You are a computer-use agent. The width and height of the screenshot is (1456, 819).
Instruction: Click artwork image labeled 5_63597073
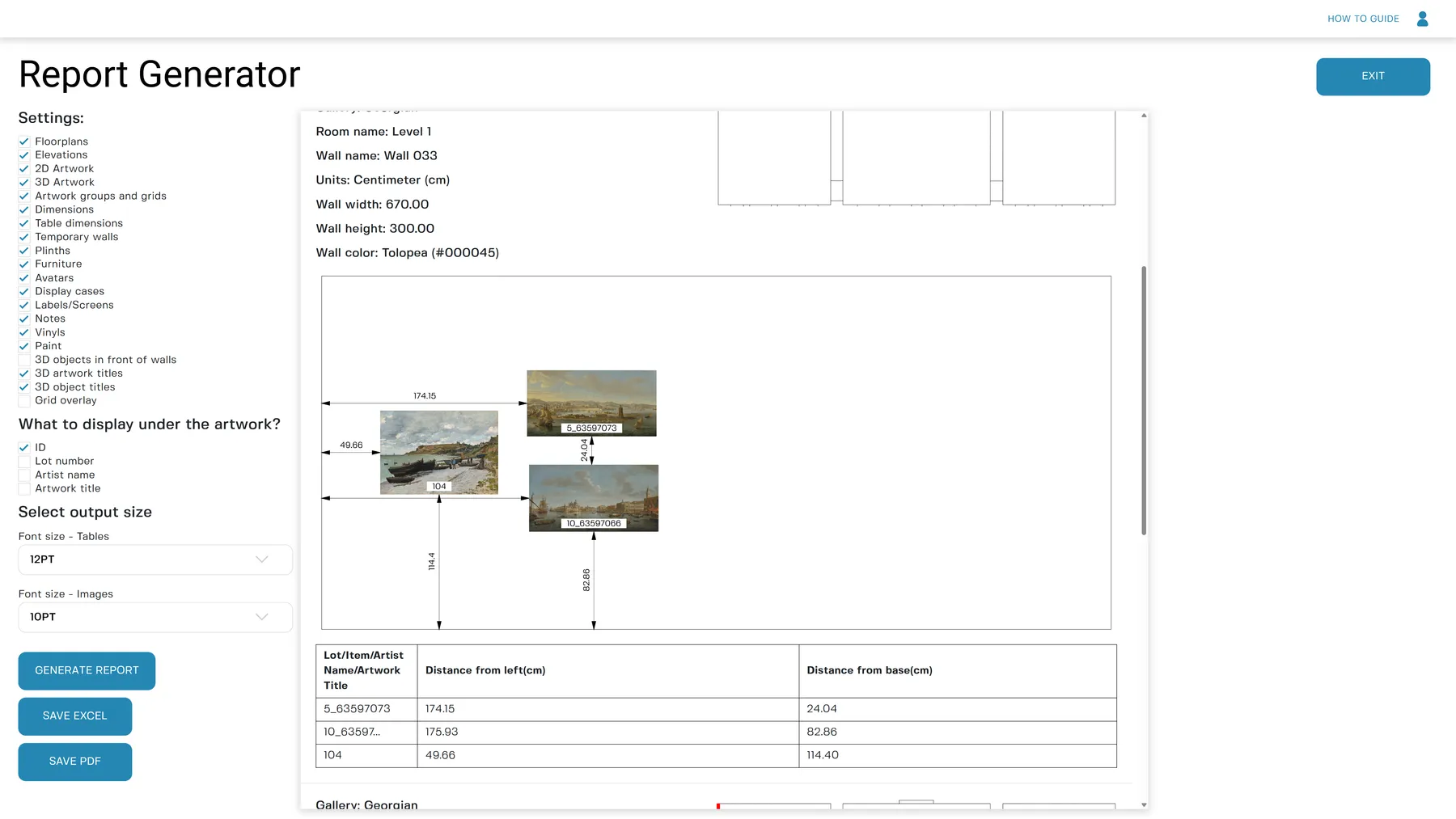point(591,403)
